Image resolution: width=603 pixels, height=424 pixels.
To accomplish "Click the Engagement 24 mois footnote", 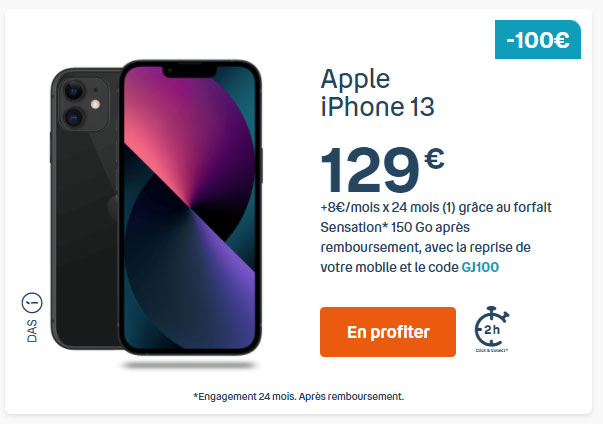I will tap(298, 396).
